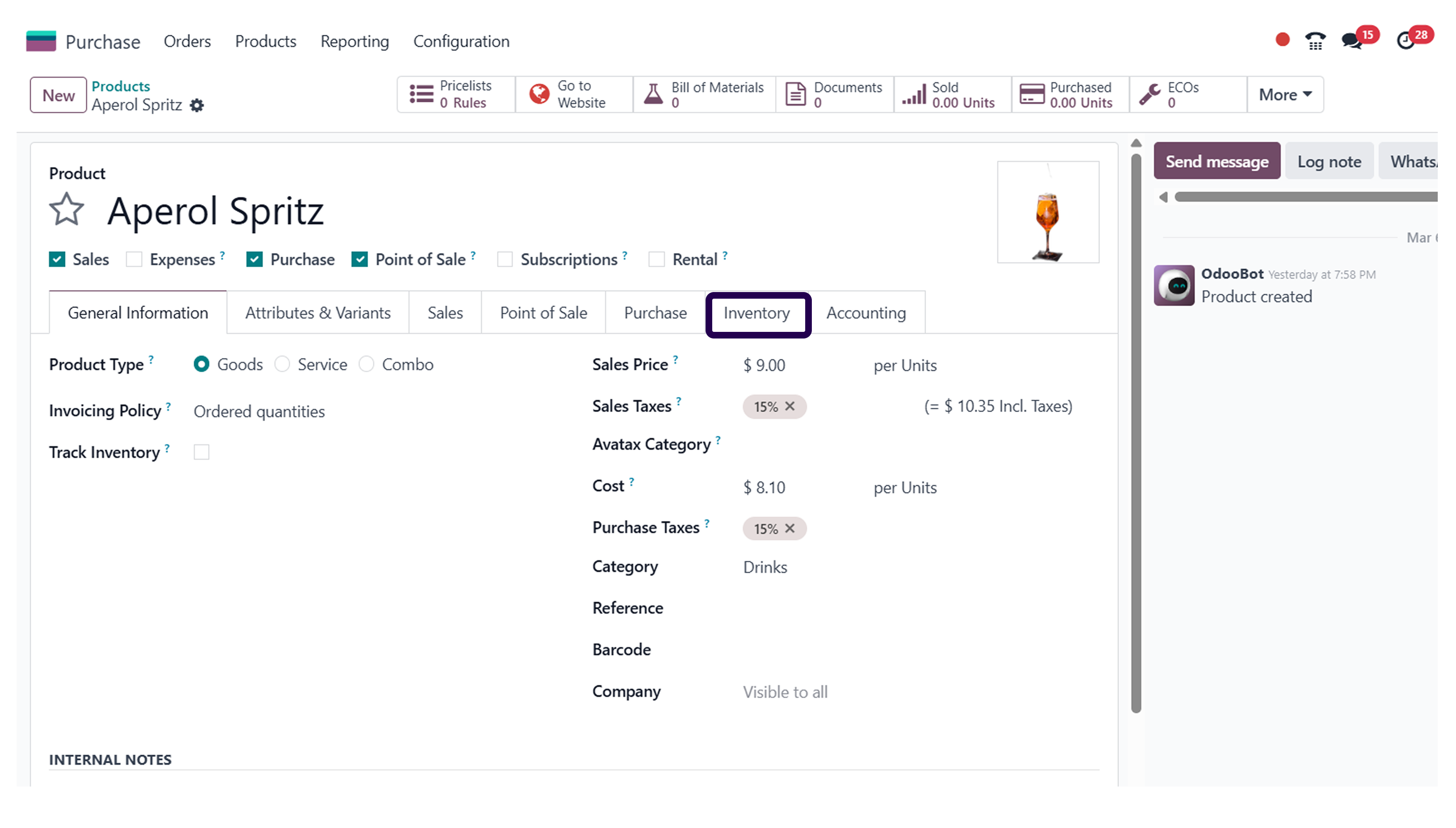Mark product as favorite with star icon
1456x828 pixels.
click(66, 210)
